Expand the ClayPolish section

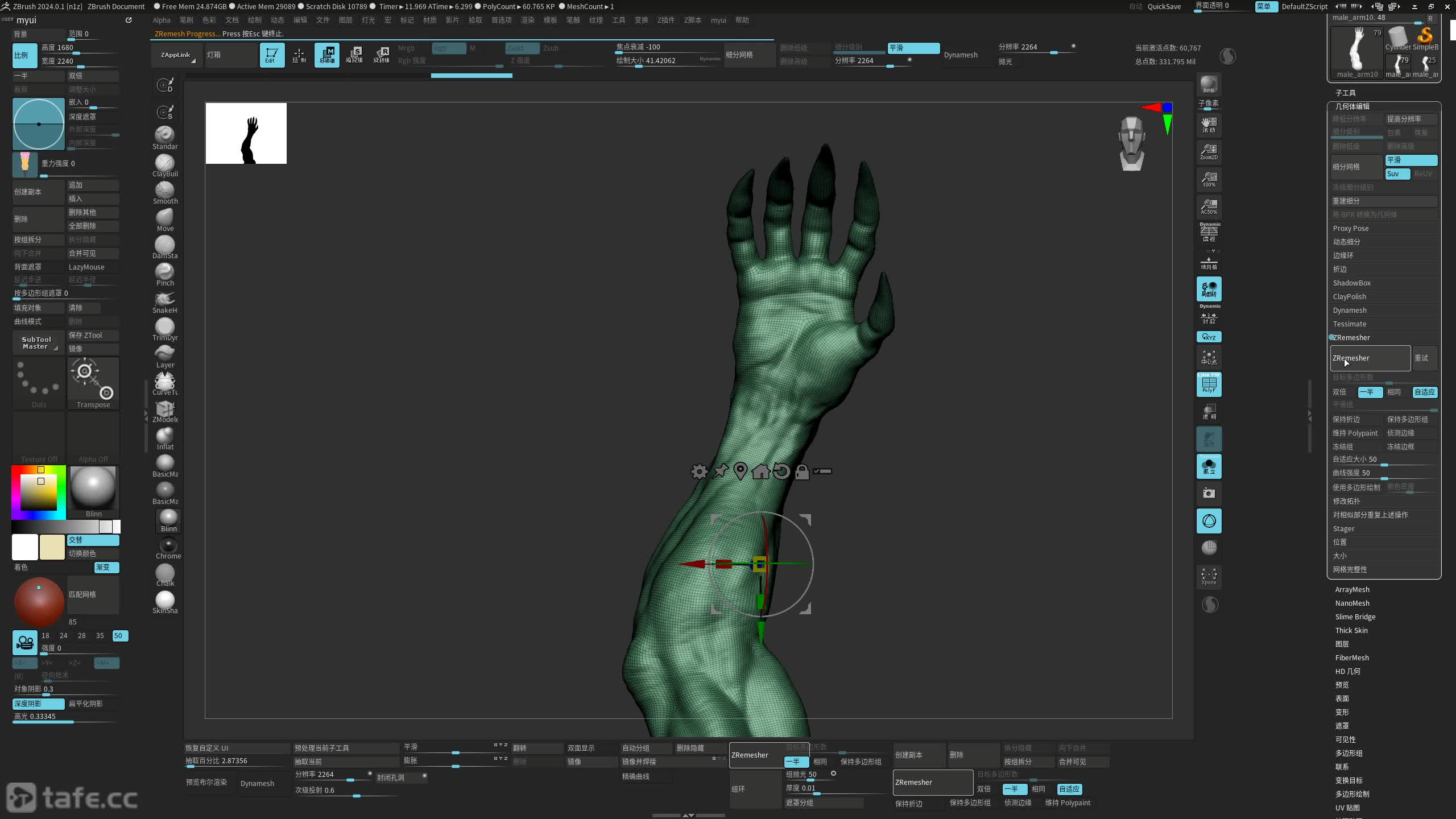click(1349, 296)
